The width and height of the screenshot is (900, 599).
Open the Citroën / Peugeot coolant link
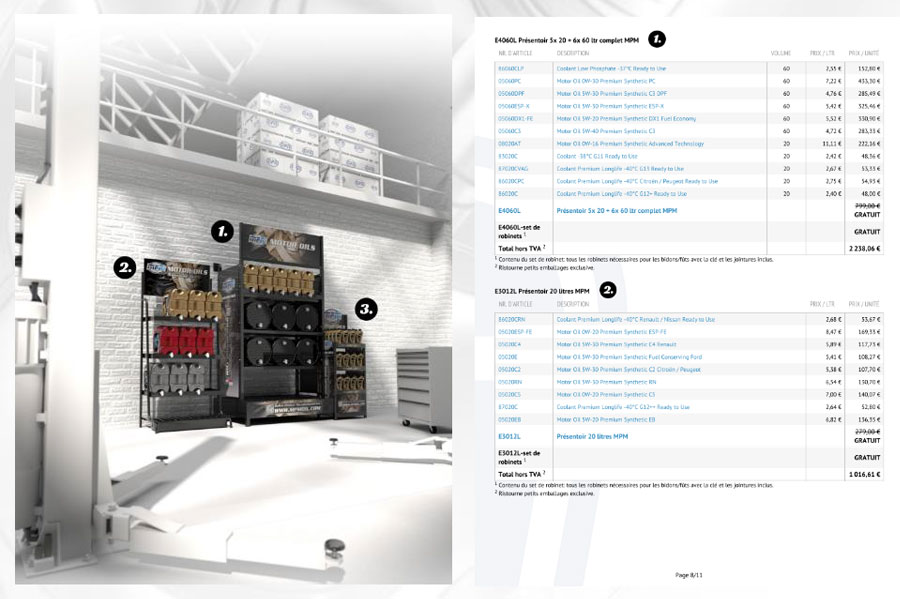click(x=637, y=181)
